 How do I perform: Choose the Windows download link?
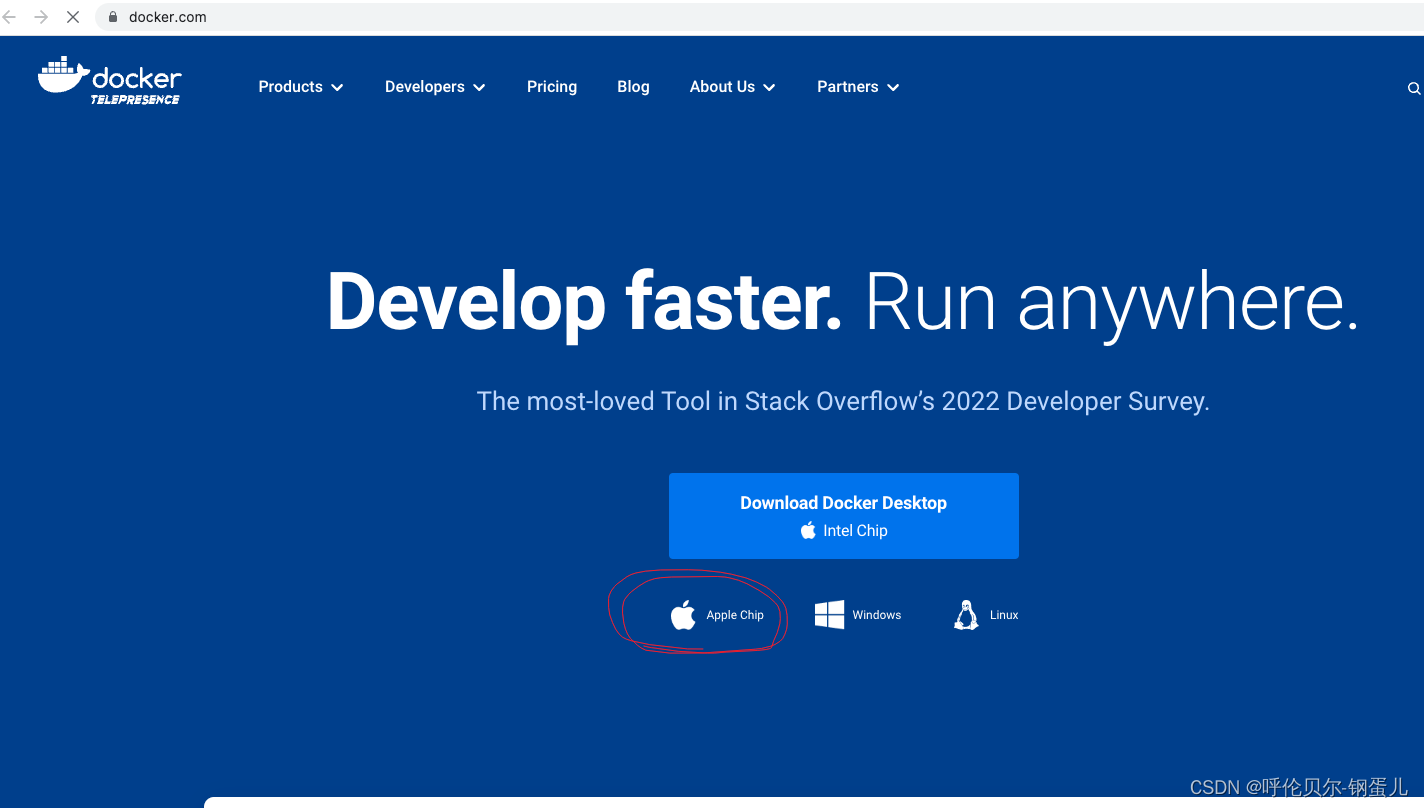coord(858,615)
